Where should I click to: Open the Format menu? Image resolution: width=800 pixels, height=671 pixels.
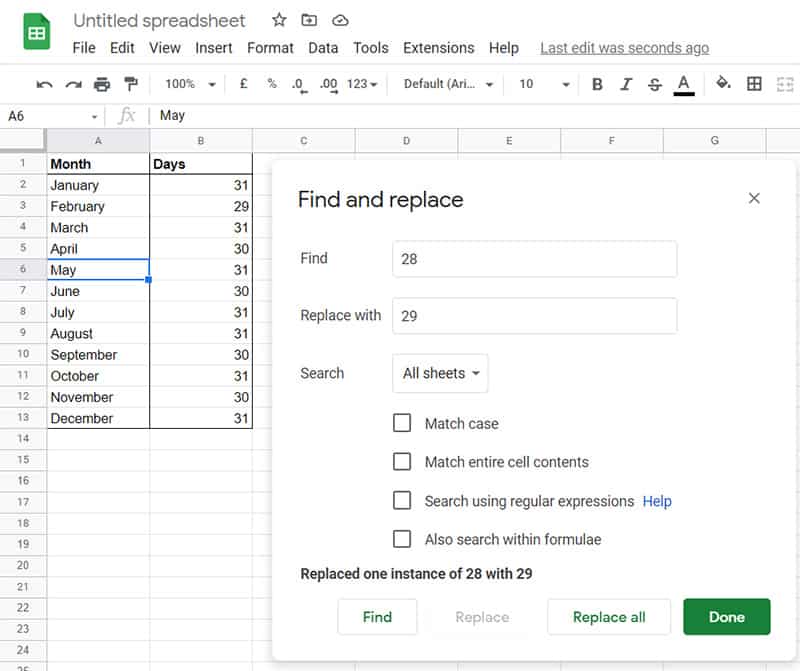click(270, 48)
